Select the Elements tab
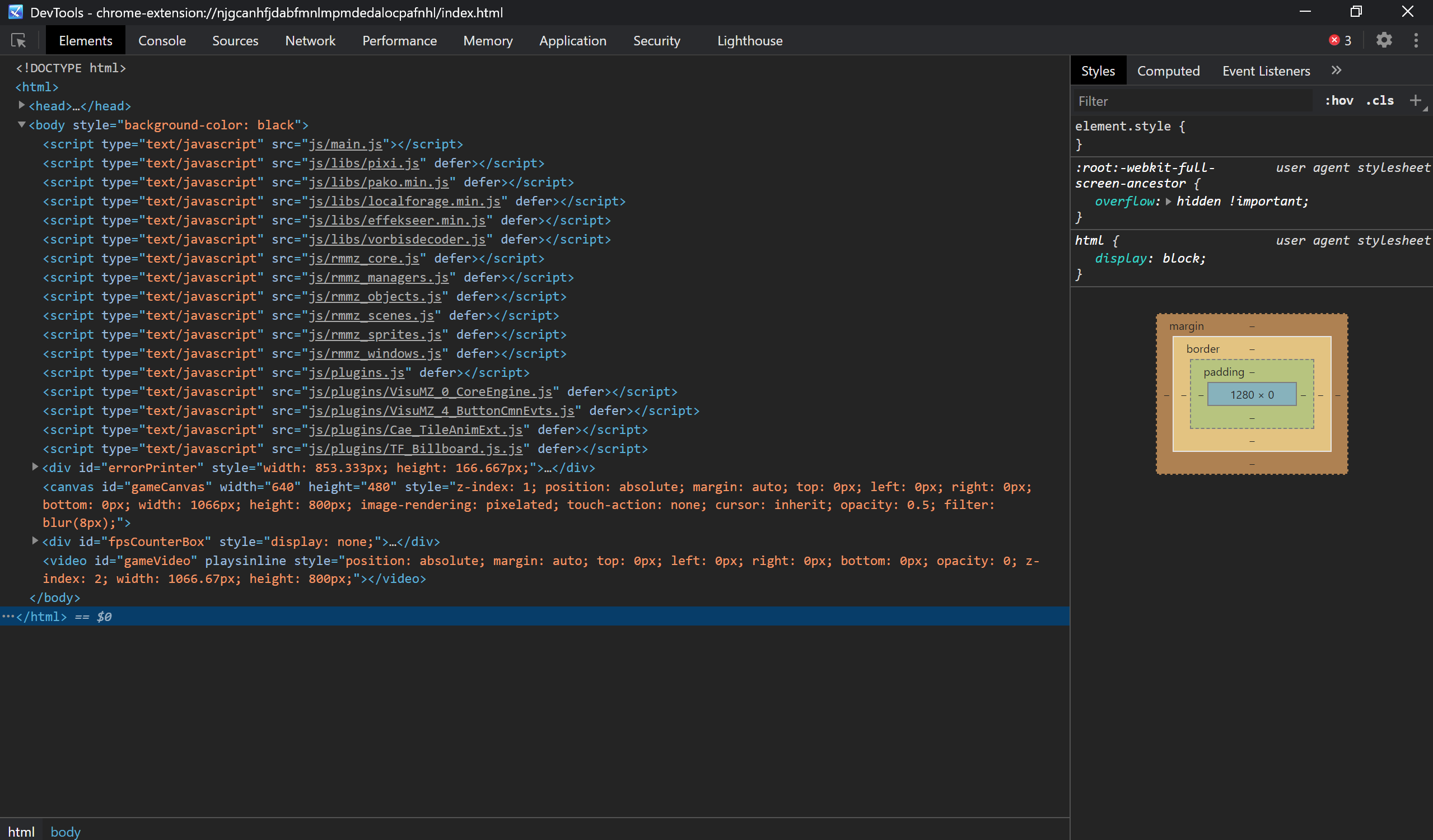1433x840 pixels. 85,40
